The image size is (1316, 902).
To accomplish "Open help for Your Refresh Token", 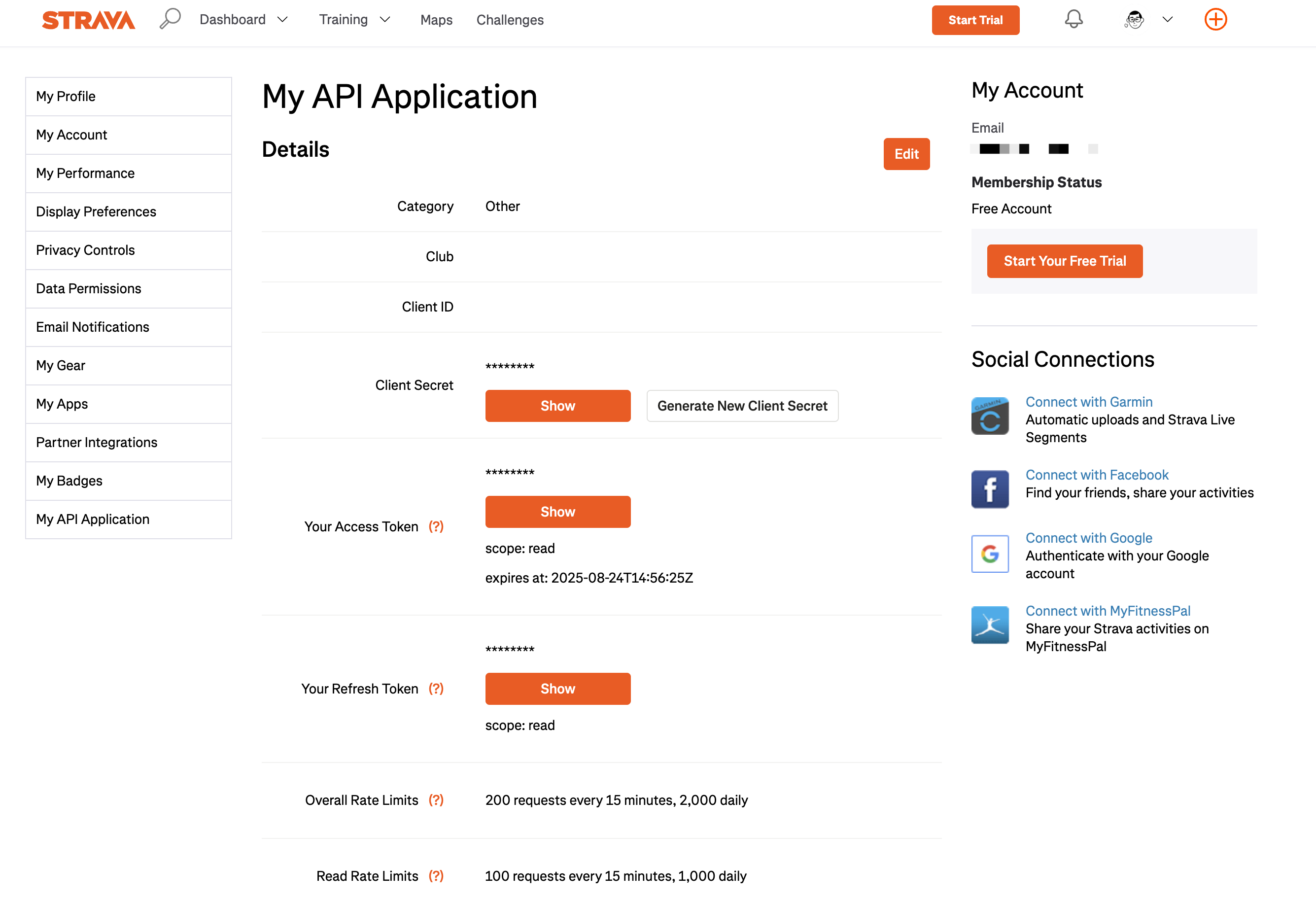I will [436, 689].
